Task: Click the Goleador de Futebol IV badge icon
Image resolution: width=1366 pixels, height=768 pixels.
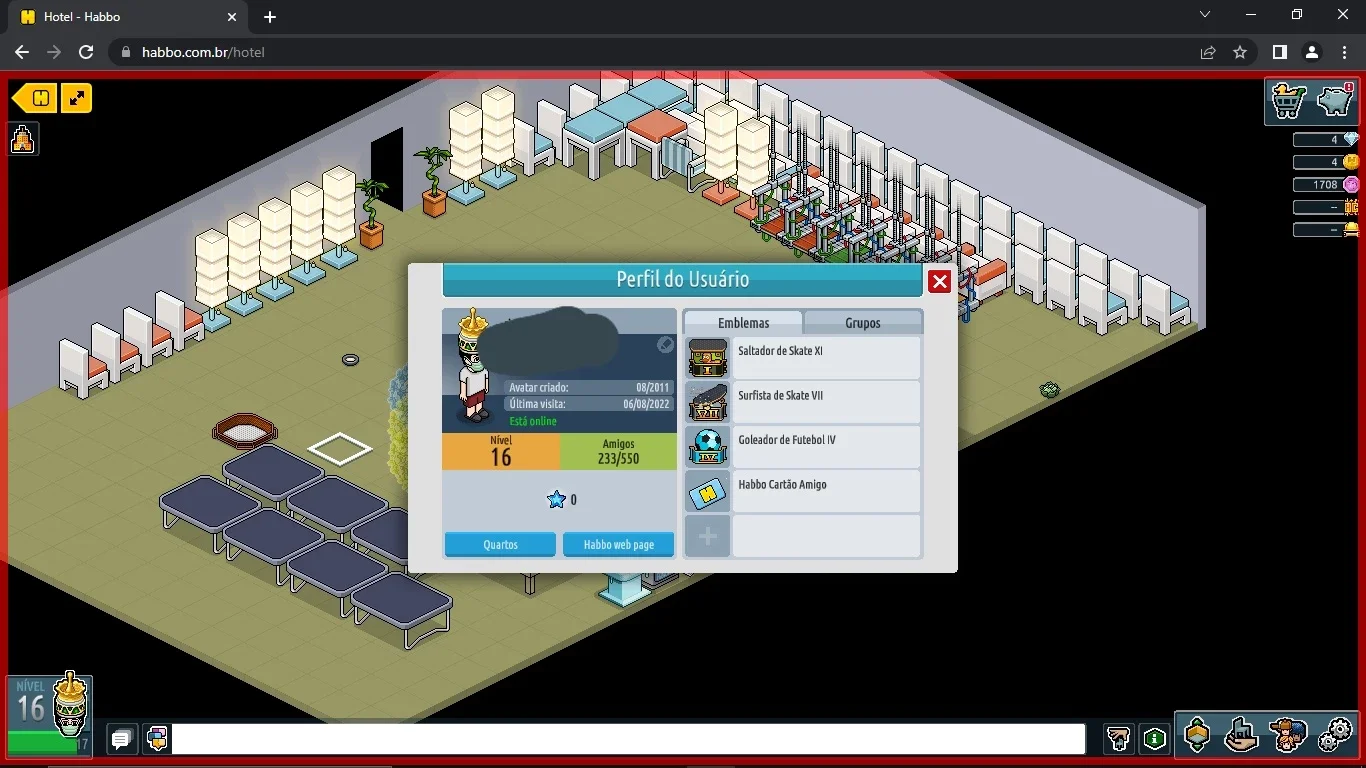Action: [707, 447]
